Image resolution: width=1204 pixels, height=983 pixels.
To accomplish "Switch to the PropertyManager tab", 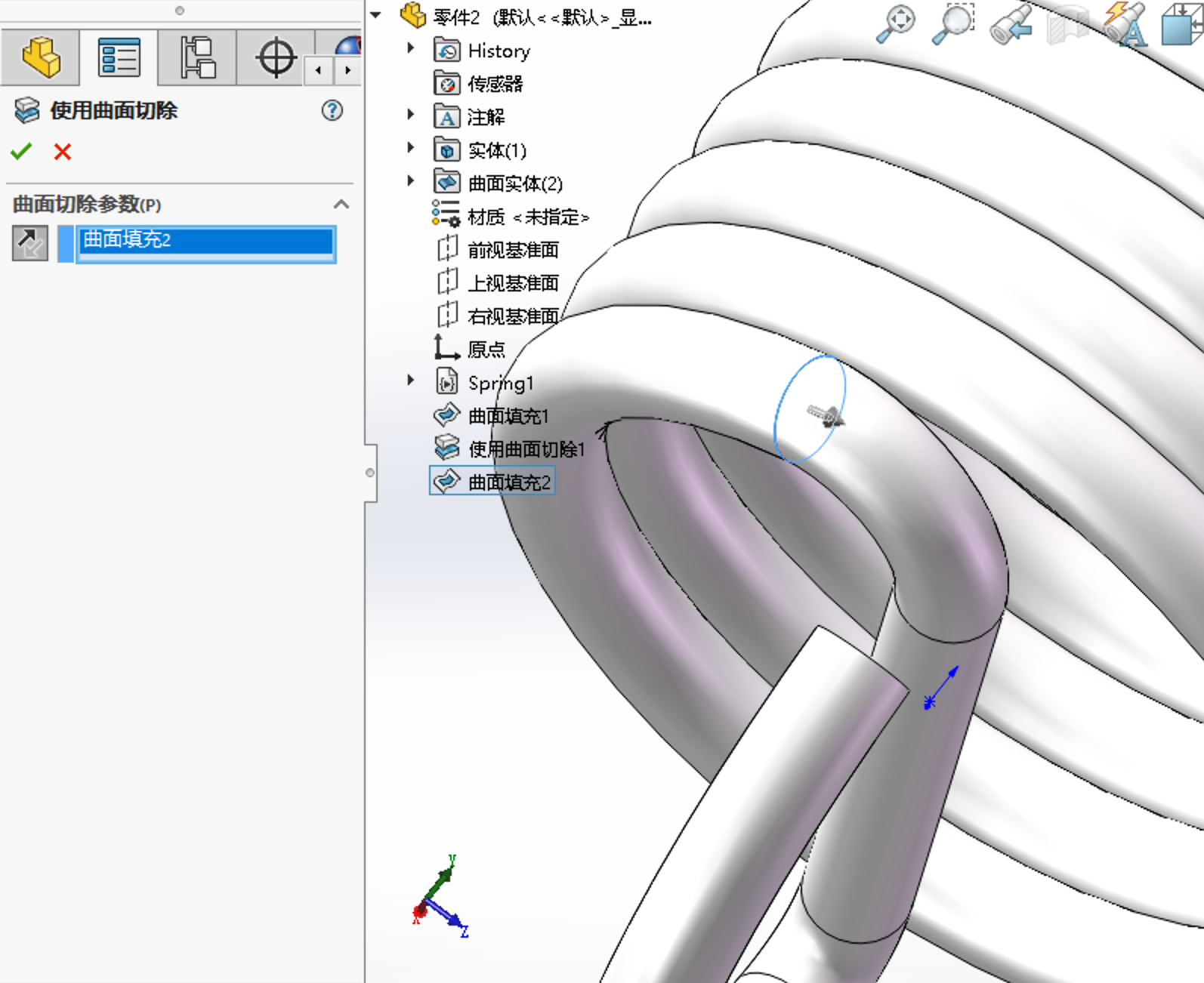I will [119, 57].
